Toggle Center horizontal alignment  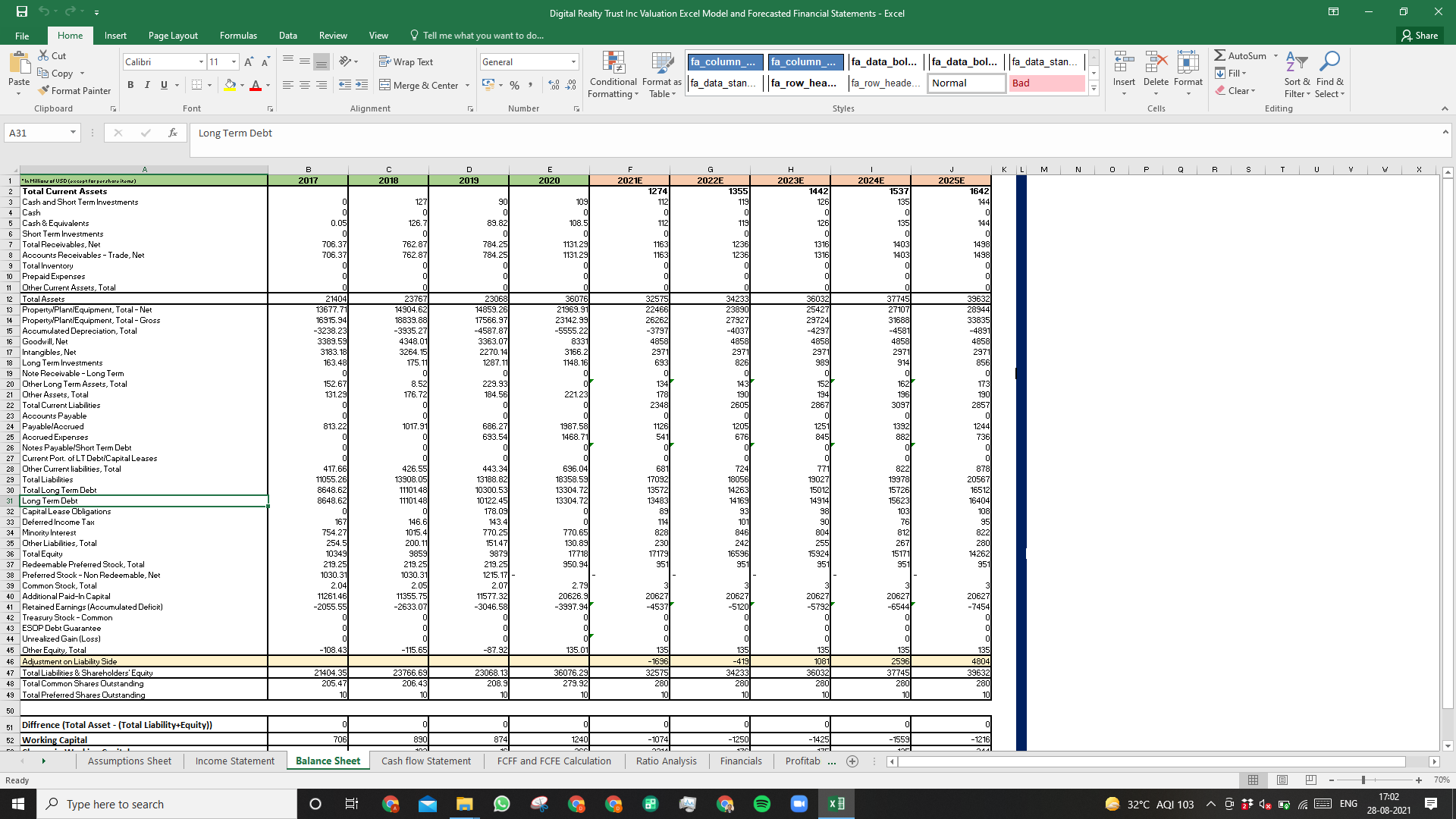pyautogui.click(x=304, y=85)
